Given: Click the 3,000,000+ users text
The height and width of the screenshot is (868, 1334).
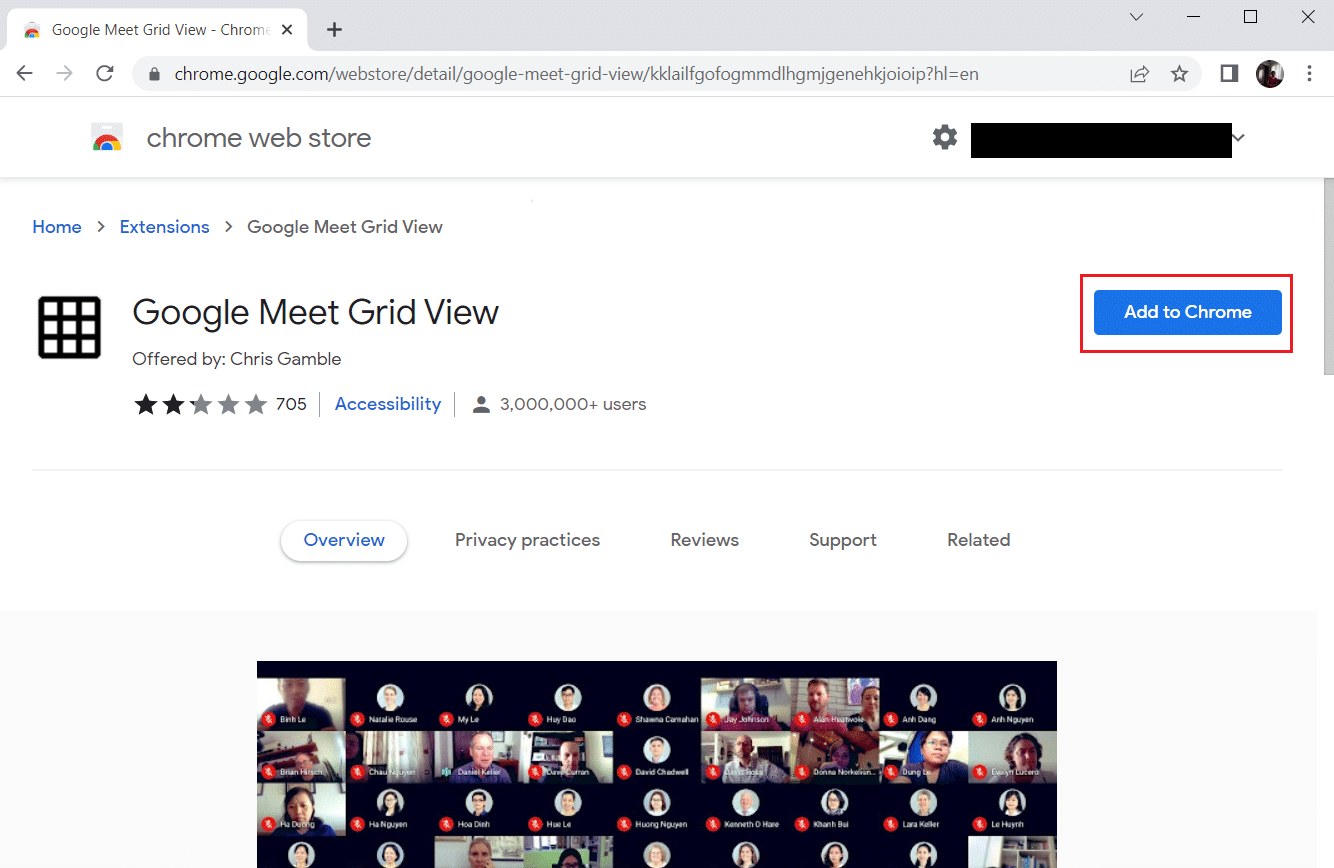Looking at the screenshot, I should [x=573, y=404].
